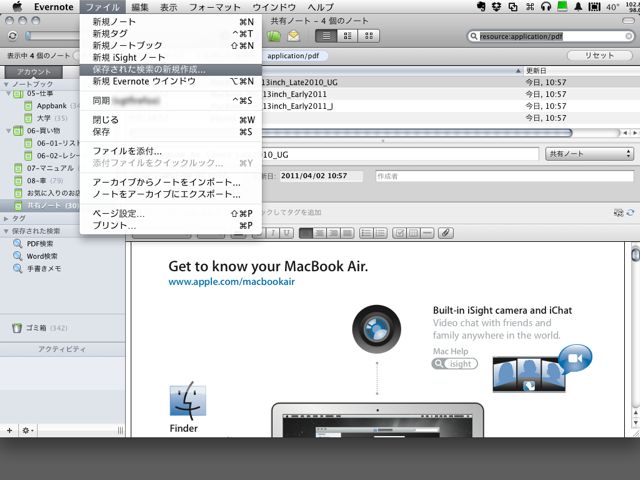
Task: Choose 新規 Evernote ウインドウ menu item
Action: pyautogui.click(x=171, y=81)
